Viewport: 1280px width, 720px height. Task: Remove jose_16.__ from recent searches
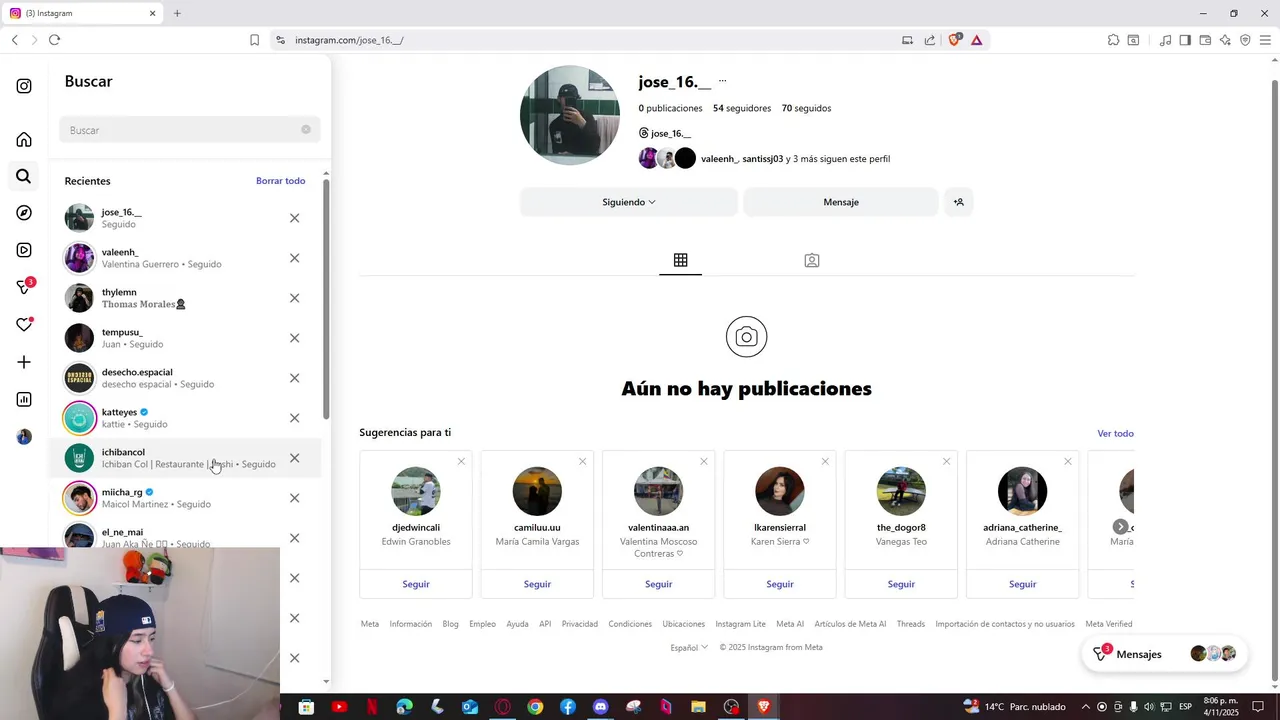[294, 218]
